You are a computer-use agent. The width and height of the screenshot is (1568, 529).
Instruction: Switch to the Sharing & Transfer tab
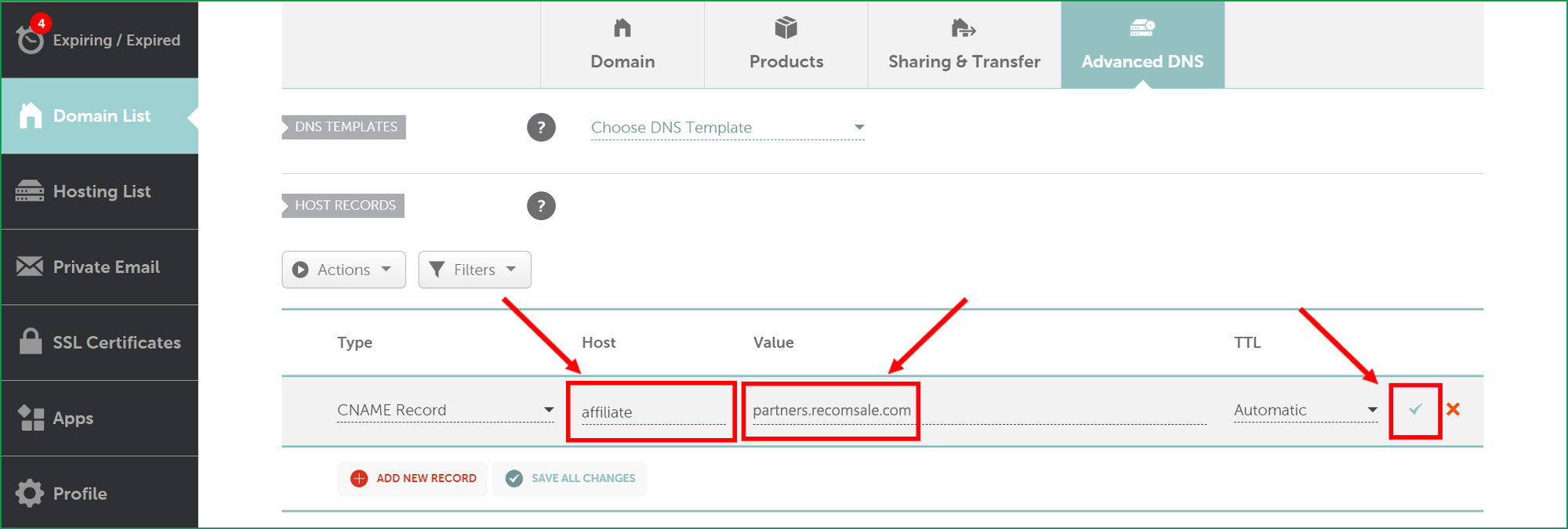(x=964, y=45)
